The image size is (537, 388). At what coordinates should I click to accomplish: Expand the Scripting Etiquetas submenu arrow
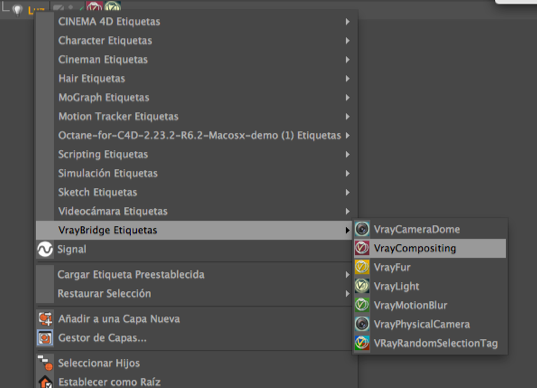point(348,154)
